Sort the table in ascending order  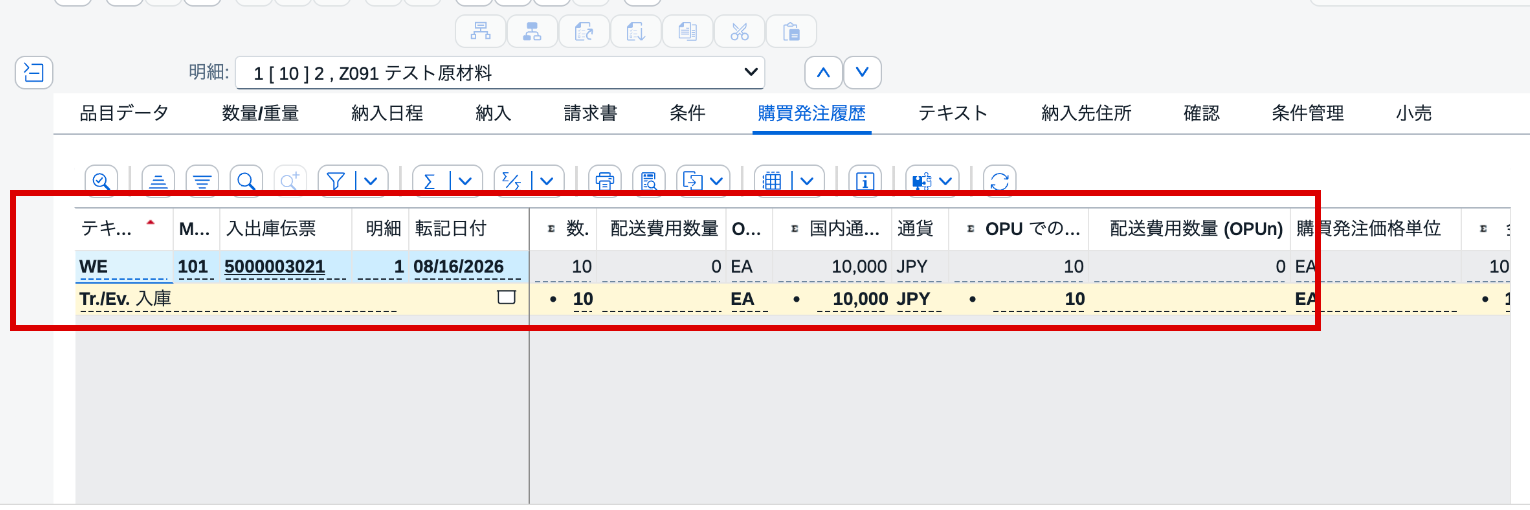coord(159,181)
